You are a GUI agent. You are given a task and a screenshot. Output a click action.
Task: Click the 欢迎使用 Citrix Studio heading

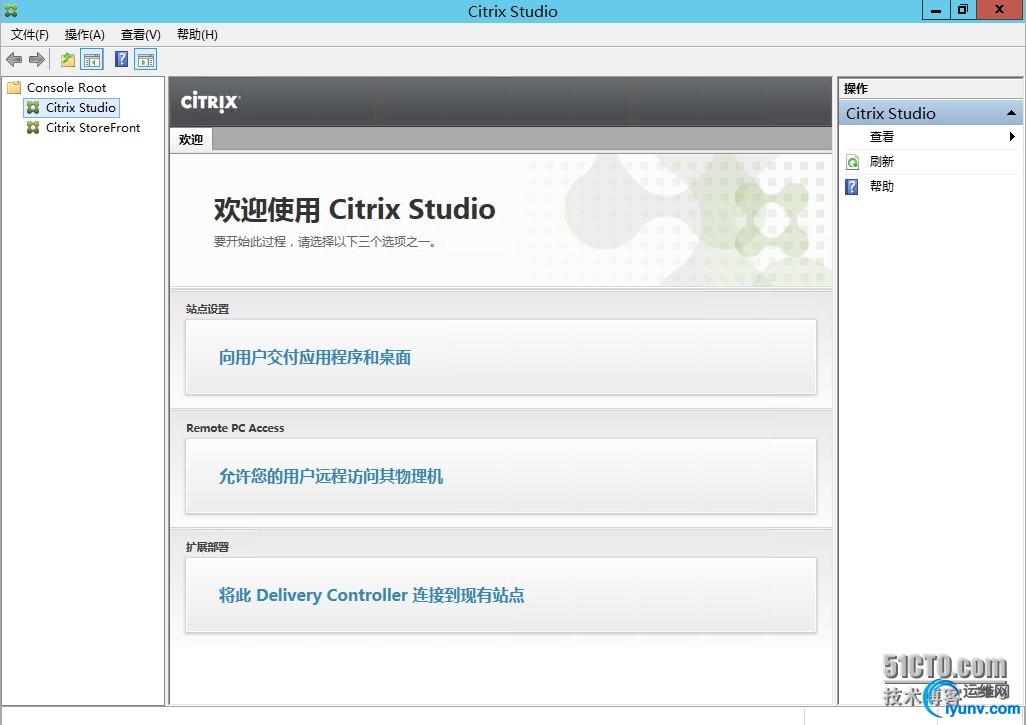(x=355, y=209)
